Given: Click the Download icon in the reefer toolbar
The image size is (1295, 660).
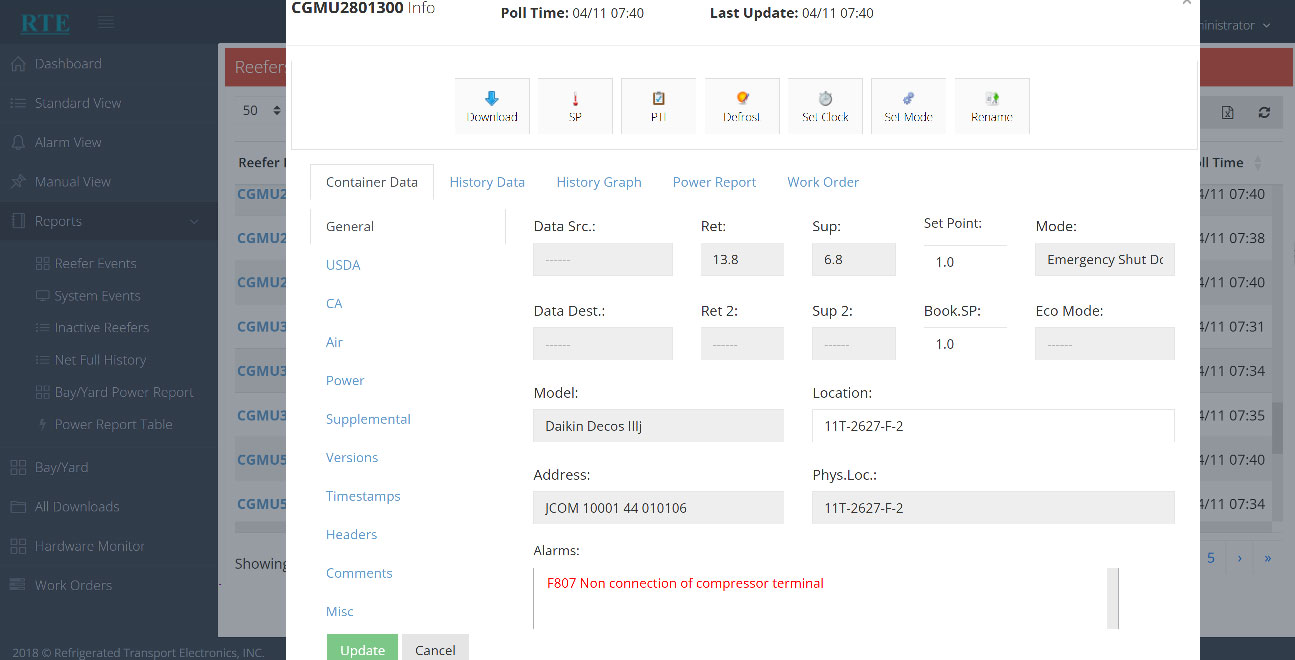Looking at the screenshot, I should (492, 105).
